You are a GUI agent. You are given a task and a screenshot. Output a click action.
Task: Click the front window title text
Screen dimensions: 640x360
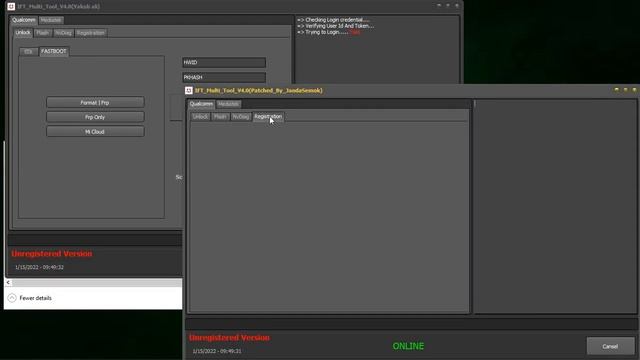click(x=258, y=90)
